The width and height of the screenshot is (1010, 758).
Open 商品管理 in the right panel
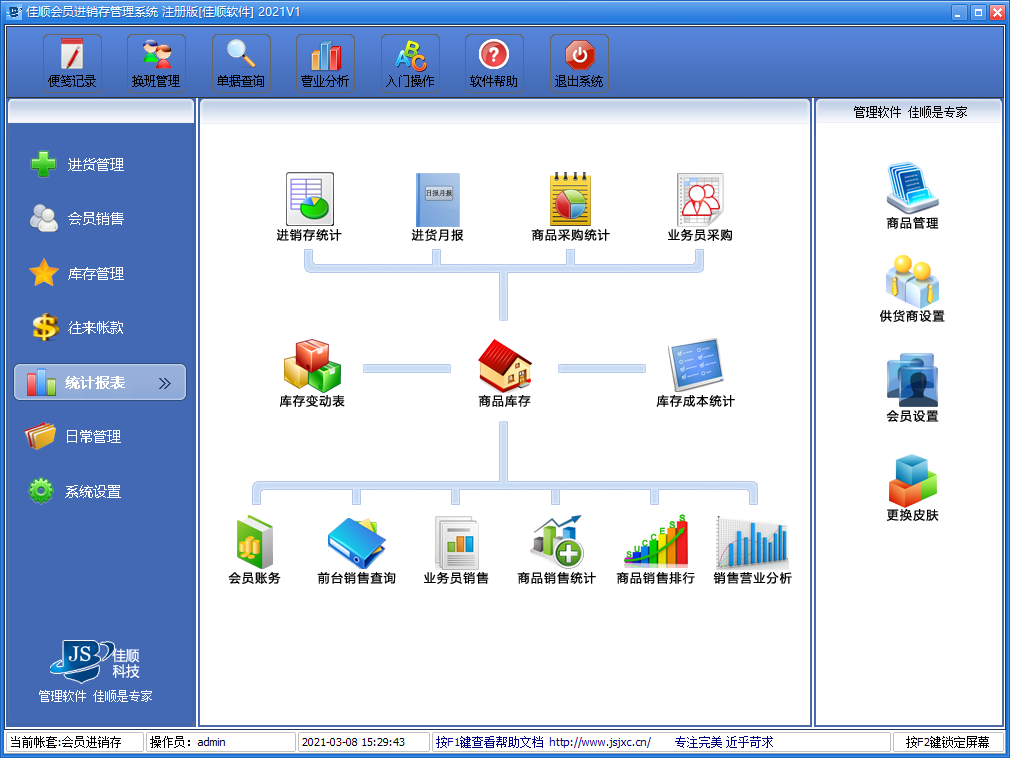coord(912,196)
